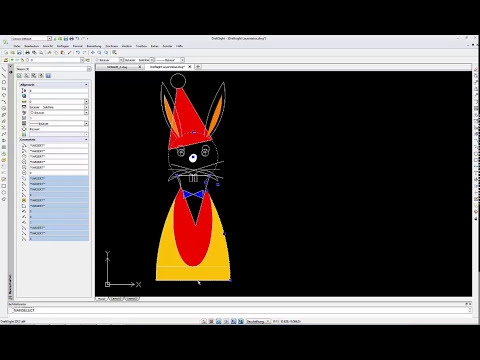Open the Zeichnen menu
The height and width of the screenshot is (360, 480).
click(112, 46)
